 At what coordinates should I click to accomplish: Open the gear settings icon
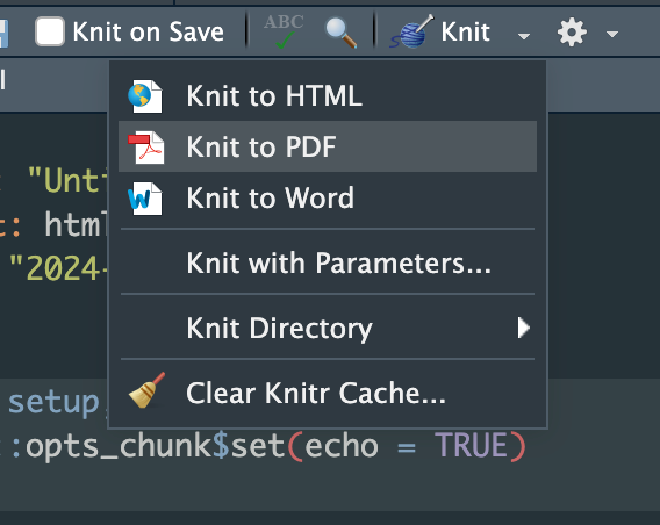pos(571,32)
